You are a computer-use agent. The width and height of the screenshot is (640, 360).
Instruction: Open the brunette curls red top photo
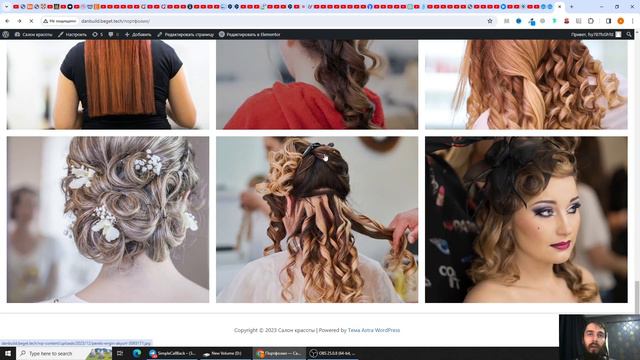(317, 84)
